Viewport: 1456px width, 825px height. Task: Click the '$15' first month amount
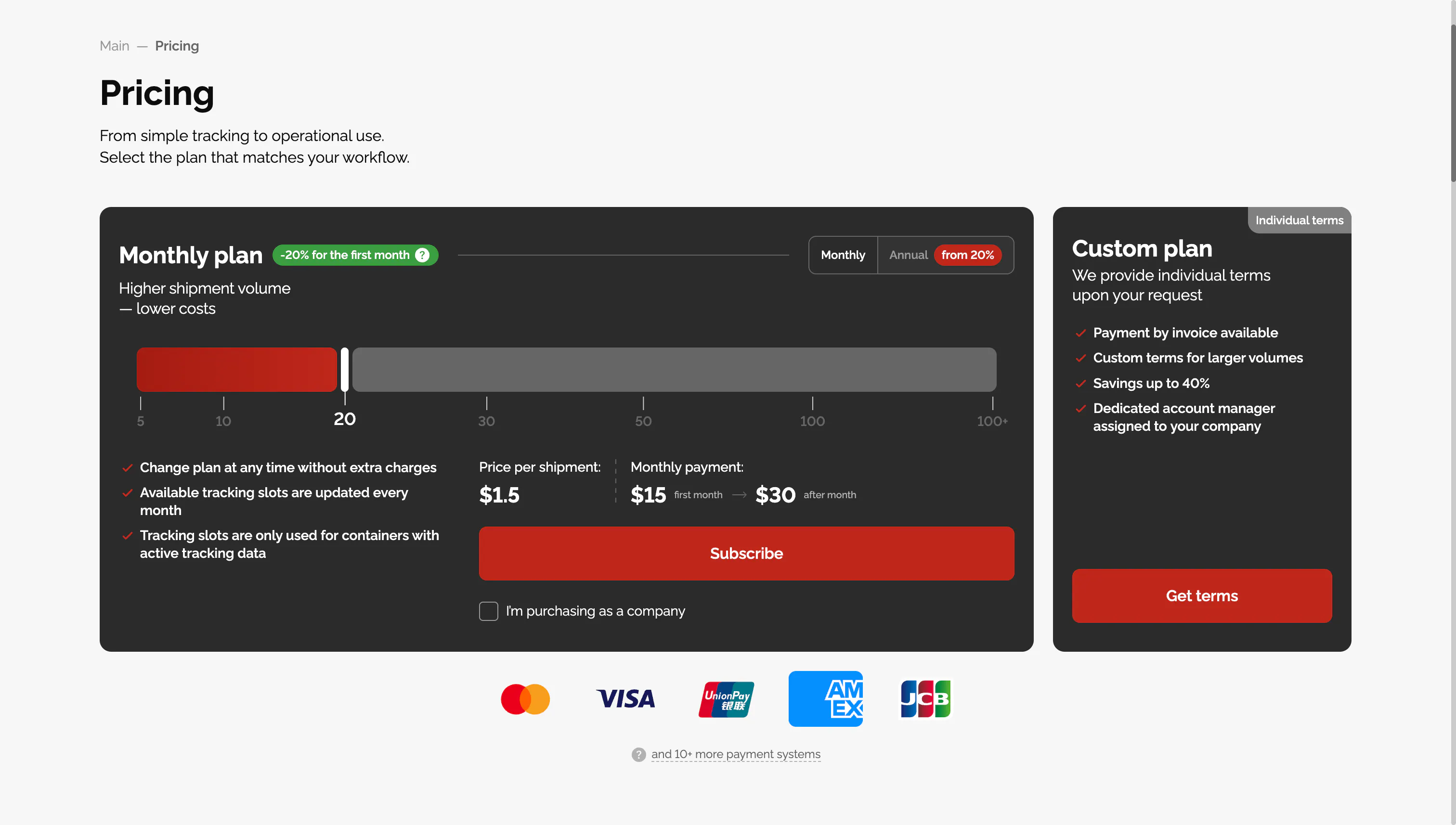point(649,495)
